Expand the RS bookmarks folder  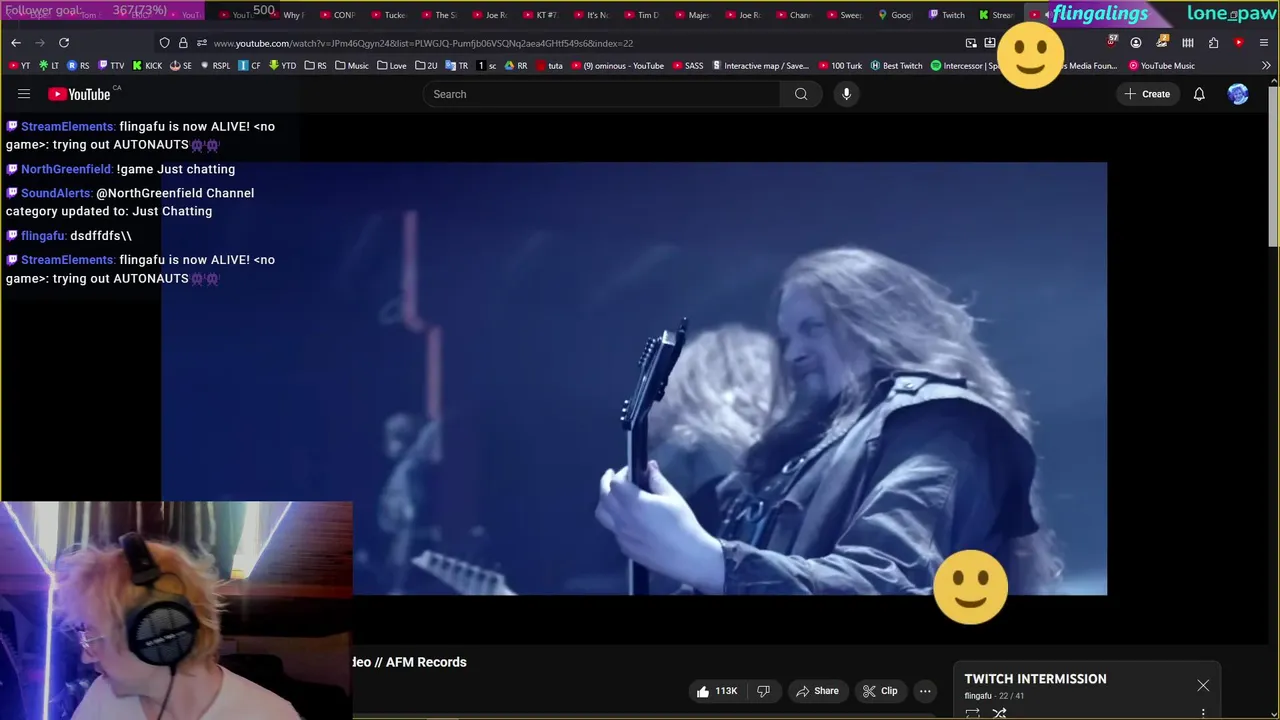(315, 66)
